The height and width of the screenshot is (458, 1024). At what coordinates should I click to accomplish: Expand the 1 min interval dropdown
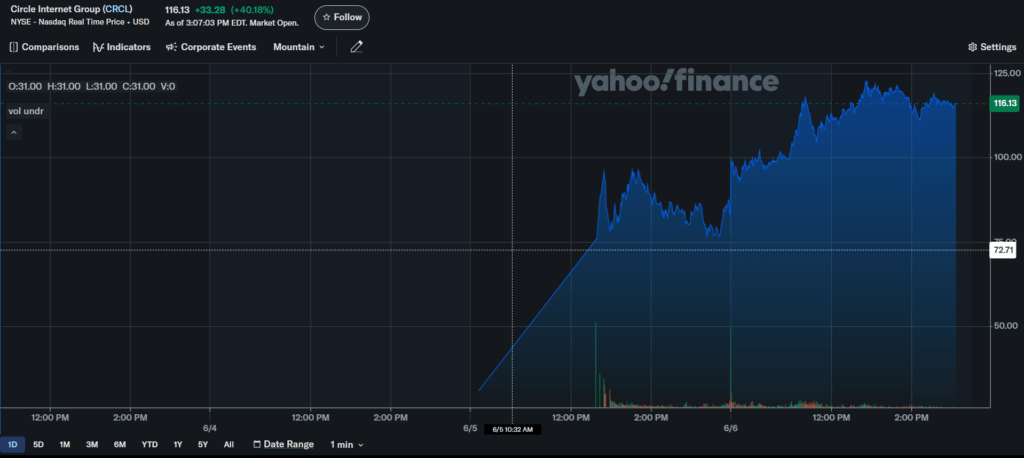coord(347,444)
